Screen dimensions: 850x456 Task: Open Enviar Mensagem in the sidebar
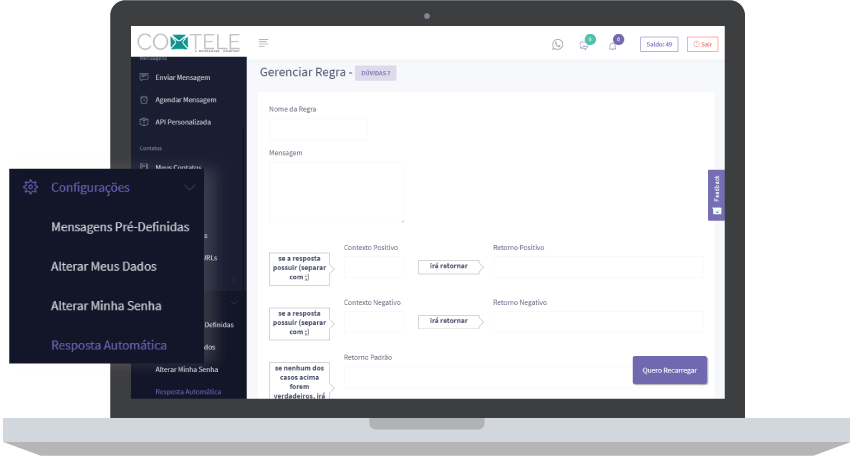click(183, 78)
